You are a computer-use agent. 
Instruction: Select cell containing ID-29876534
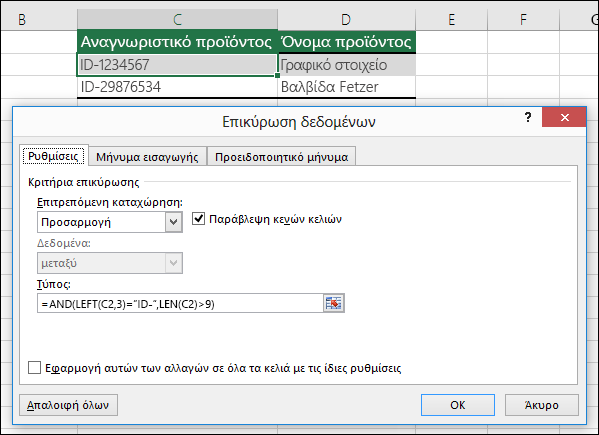tap(177, 87)
